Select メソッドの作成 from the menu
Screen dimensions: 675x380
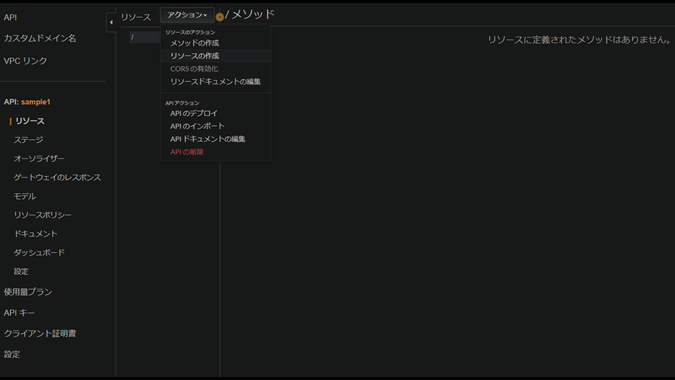(x=195, y=43)
